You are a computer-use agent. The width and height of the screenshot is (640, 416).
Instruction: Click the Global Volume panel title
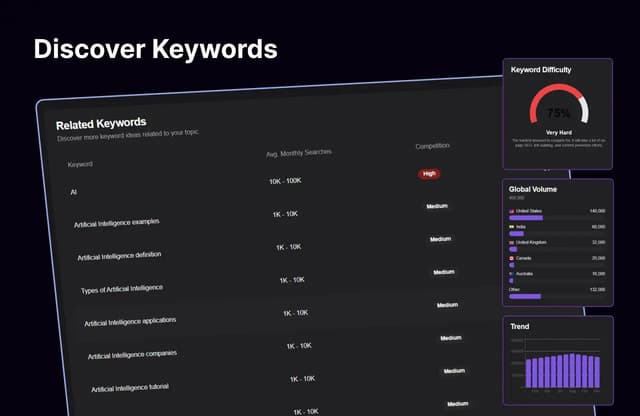point(533,189)
